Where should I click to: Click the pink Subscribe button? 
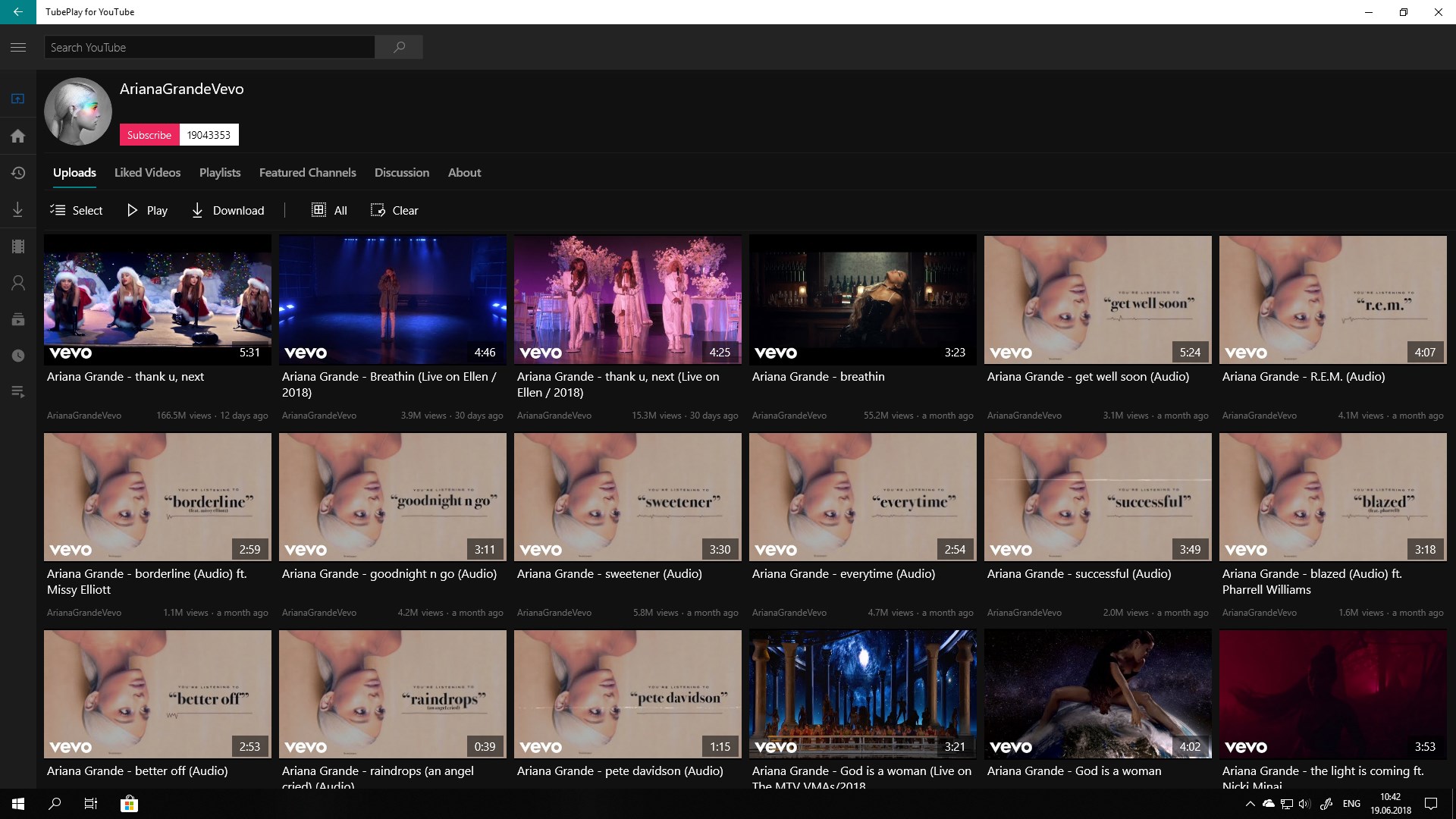coord(149,135)
